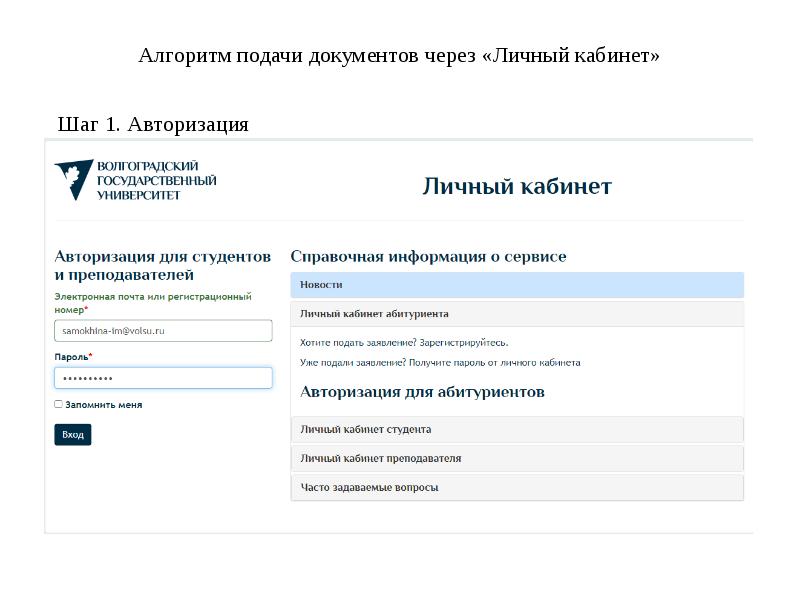The width and height of the screenshot is (800, 600).
Task: Expand the «Личный кабинет студента» section
Action: pos(517,429)
